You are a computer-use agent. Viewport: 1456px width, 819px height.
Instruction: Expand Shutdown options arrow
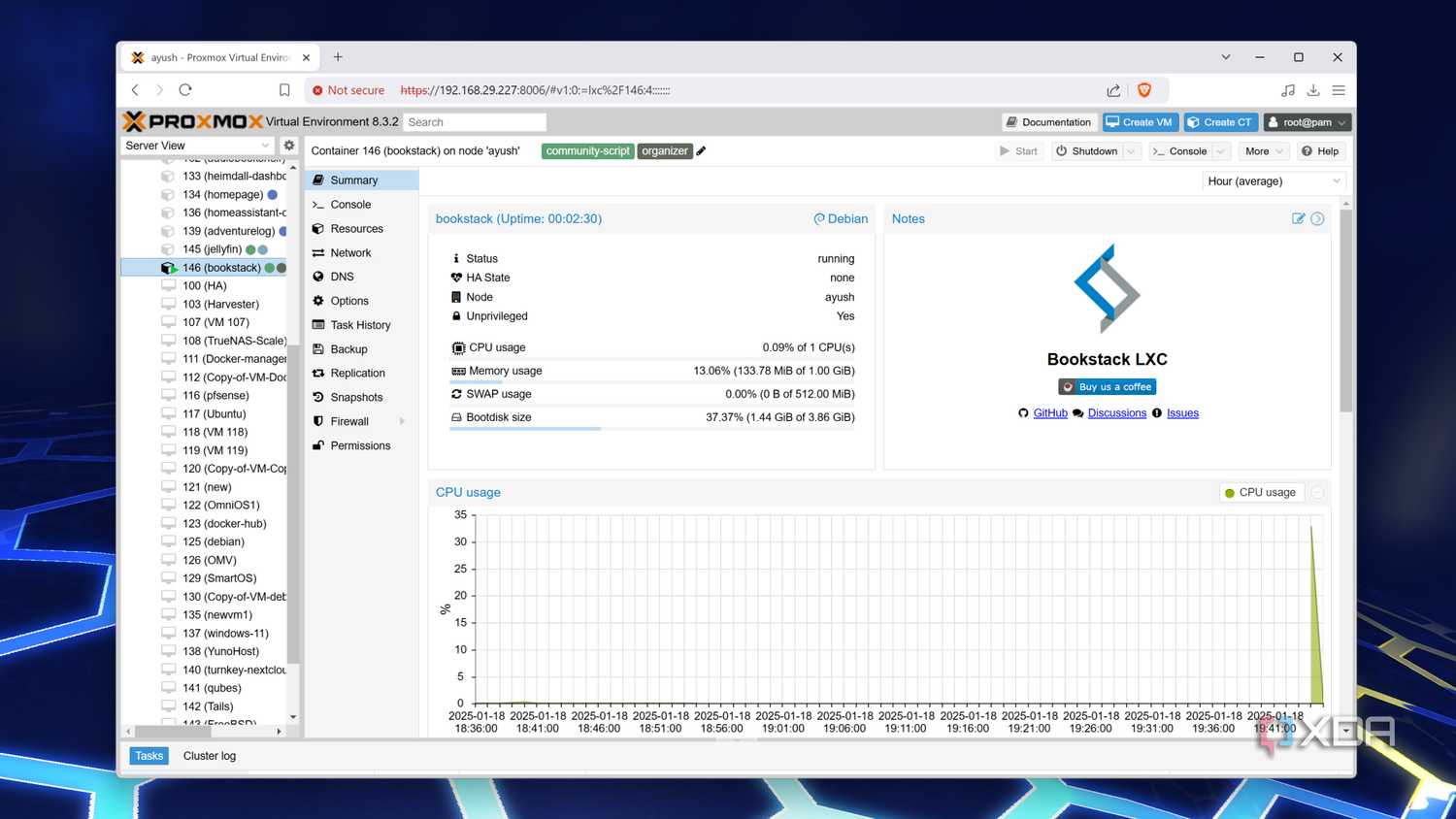coord(1131,151)
